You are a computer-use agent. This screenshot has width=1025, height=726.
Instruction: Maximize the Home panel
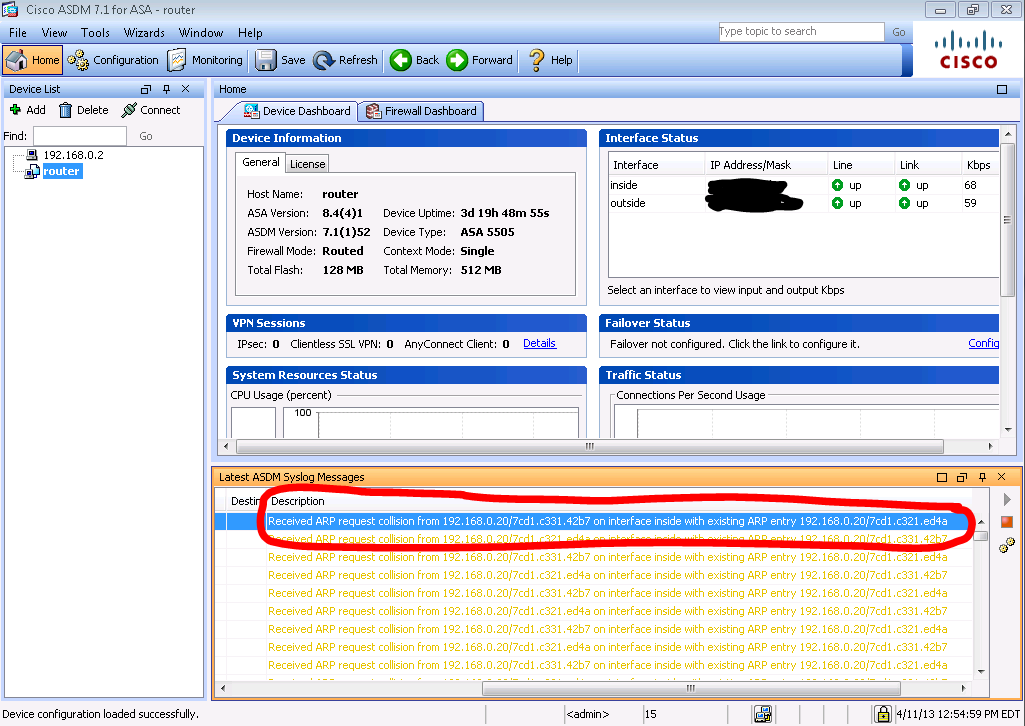pyautogui.click(x=1001, y=90)
